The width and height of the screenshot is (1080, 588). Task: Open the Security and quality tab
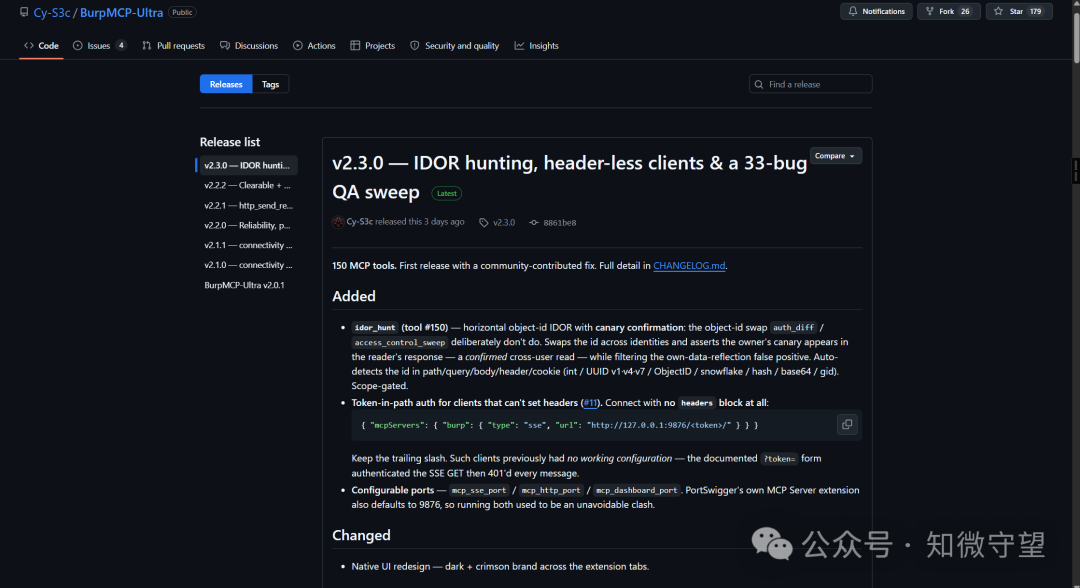coord(455,45)
